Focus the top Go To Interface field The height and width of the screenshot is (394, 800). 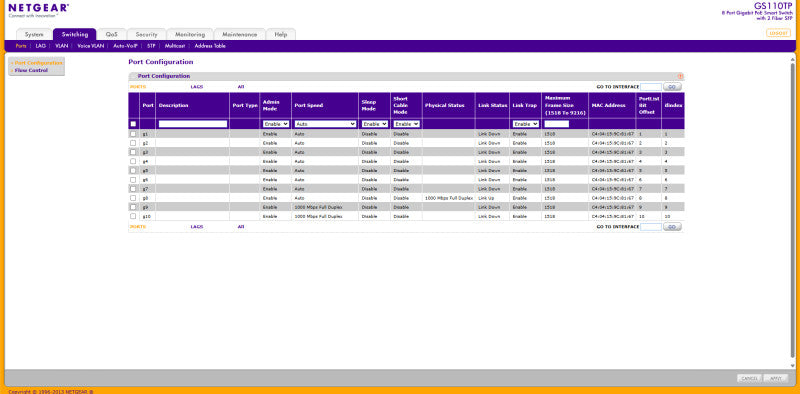[x=651, y=87]
